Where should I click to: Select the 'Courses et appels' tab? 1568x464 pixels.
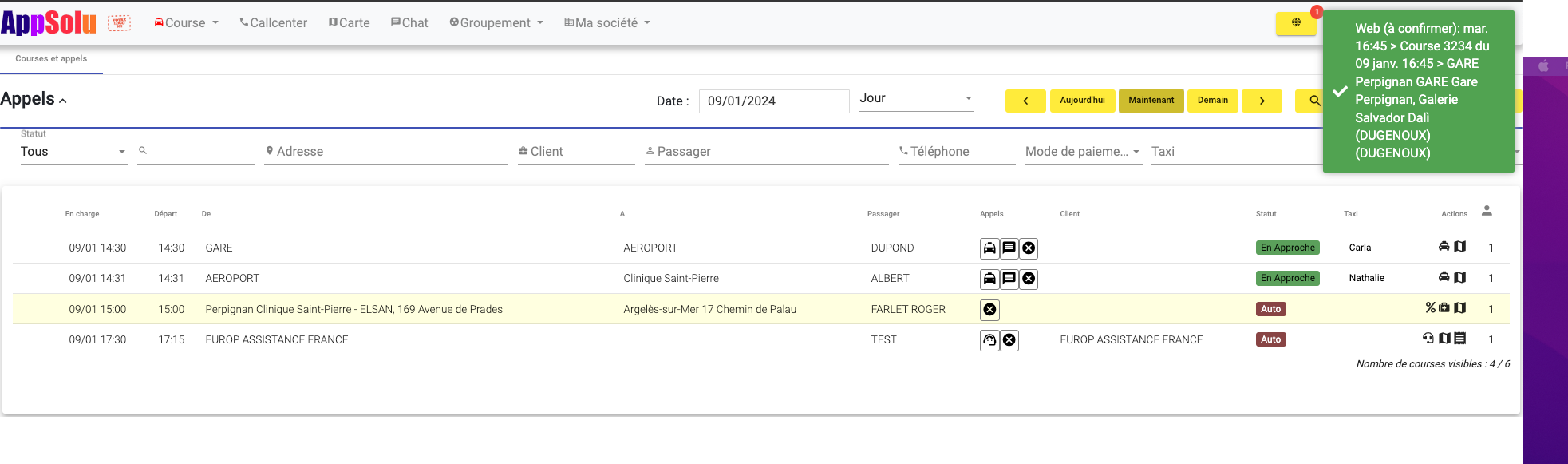[51, 59]
